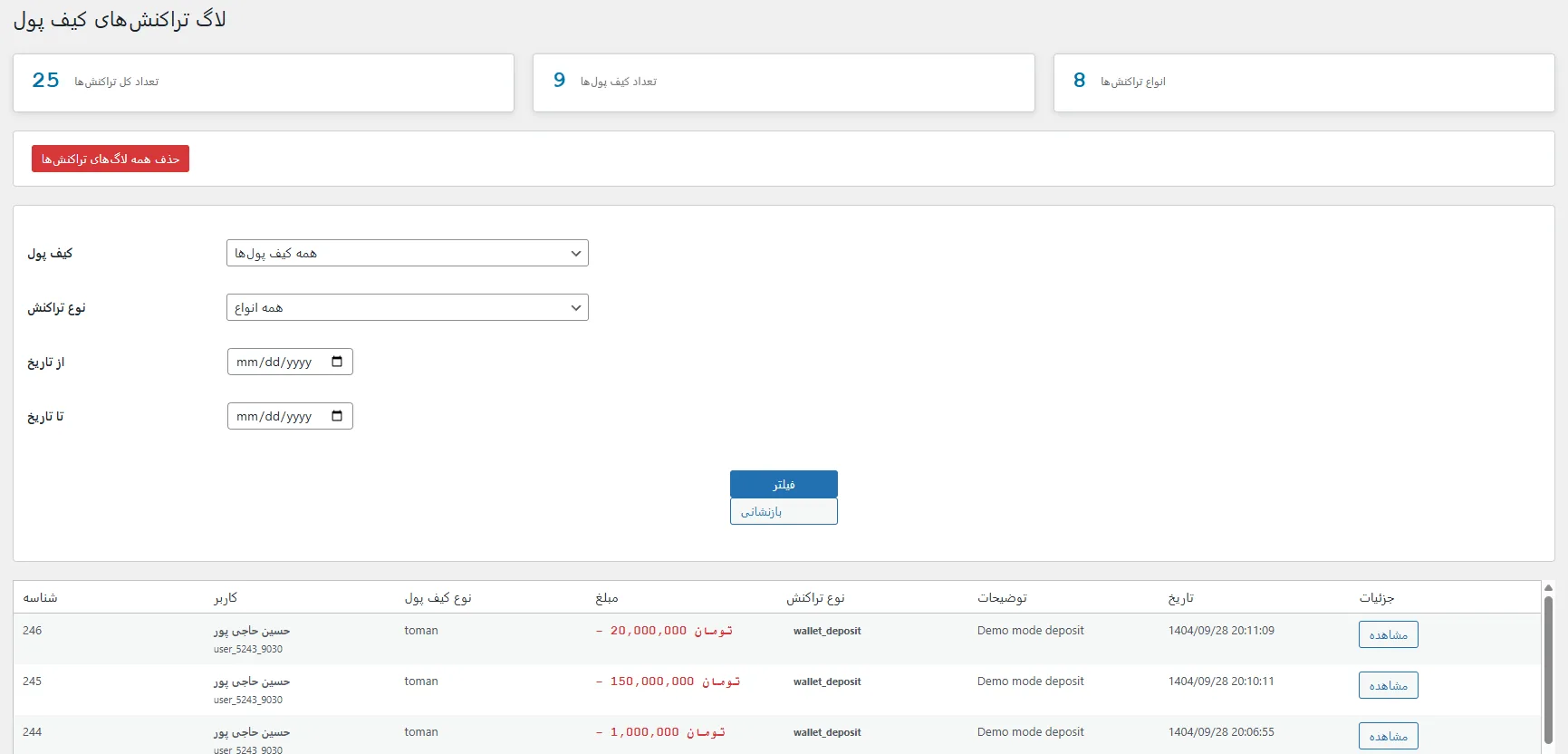Click the مبلغ column header
1568x754 pixels.
click(607, 597)
